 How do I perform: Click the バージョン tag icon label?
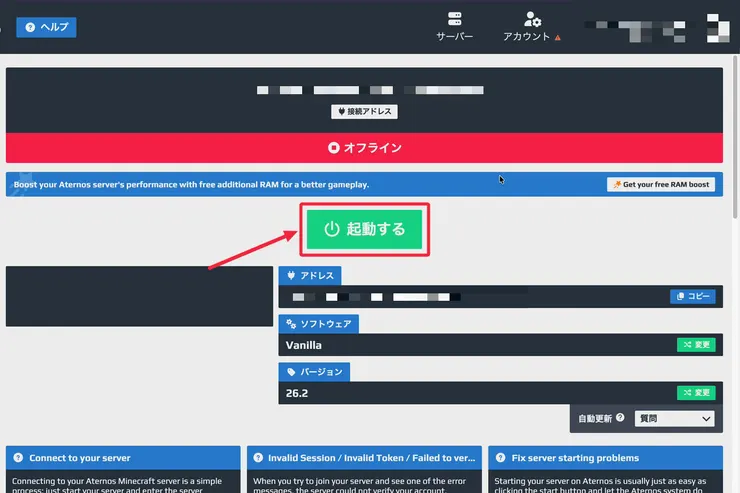(x=314, y=372)
